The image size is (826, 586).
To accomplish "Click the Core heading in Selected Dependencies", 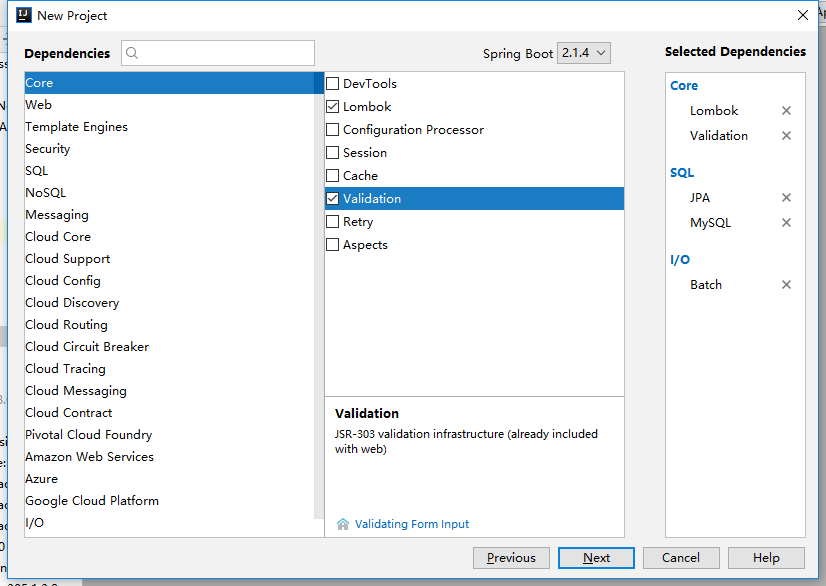I will 684,85.
